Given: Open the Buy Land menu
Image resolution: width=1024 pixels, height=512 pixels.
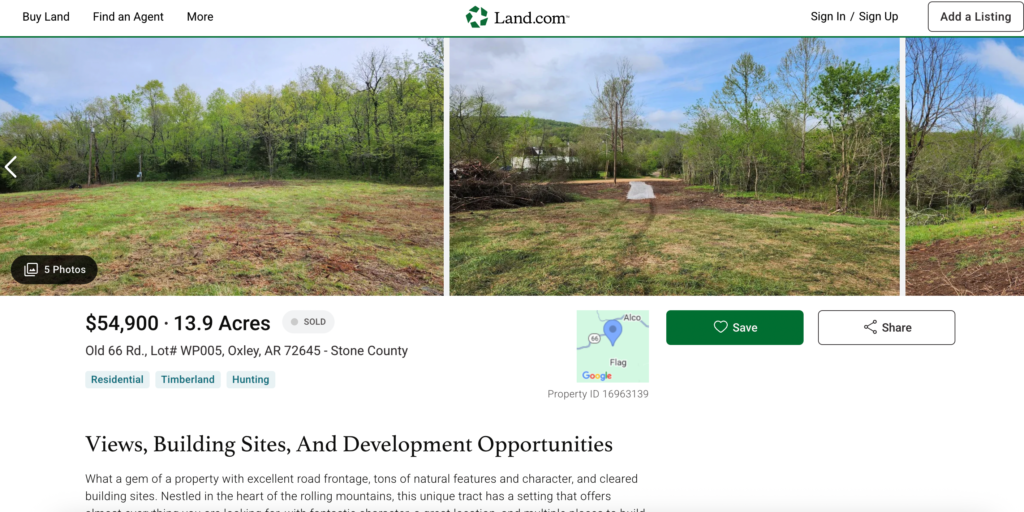Looking at the screenshot, I should tap(46, 17).
